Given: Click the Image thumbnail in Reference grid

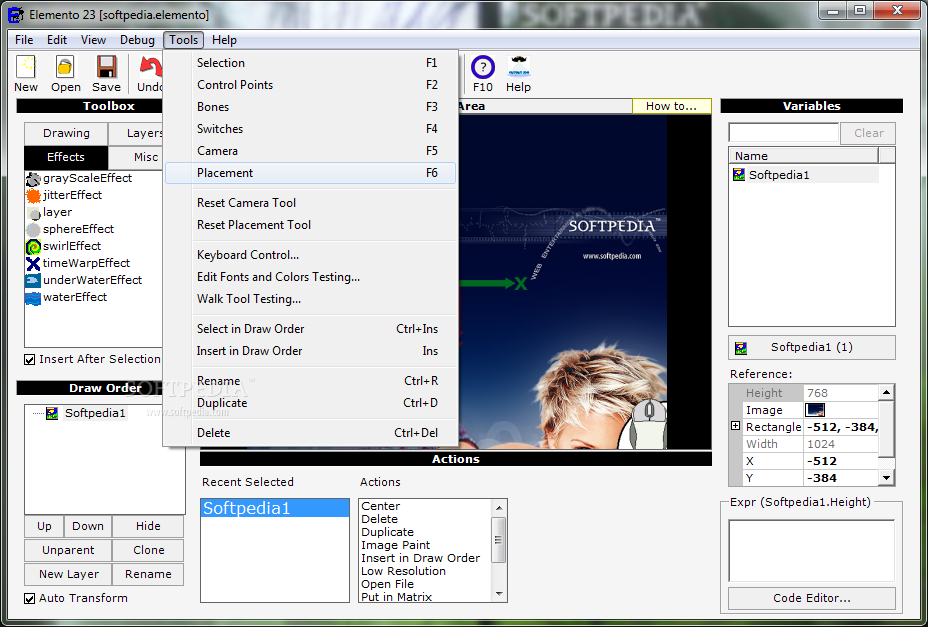Looking at the screenshot, I should coord(815,410).
